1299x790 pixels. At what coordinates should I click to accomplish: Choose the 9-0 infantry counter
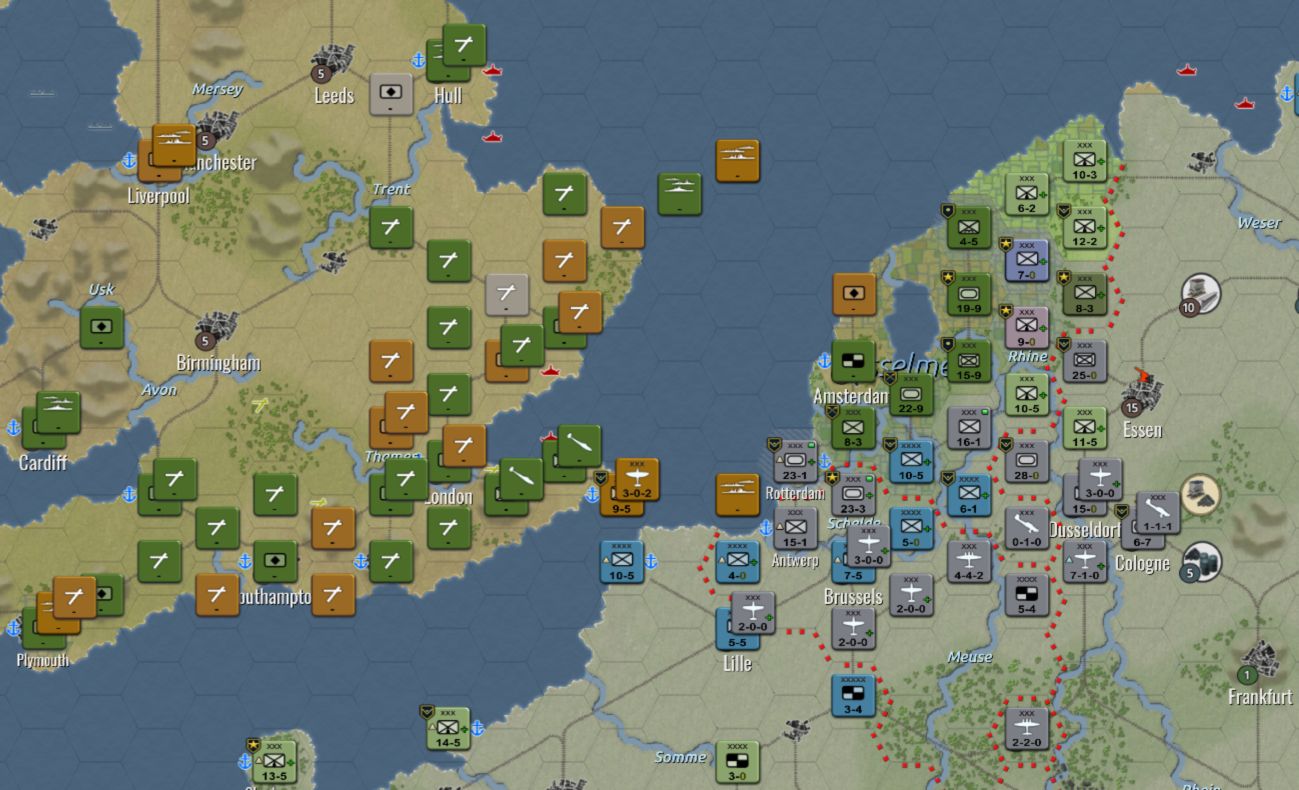point(1027,328)
